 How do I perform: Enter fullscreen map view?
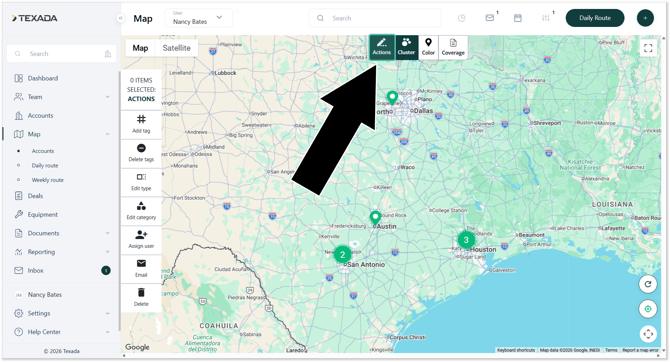pos(648,48)
